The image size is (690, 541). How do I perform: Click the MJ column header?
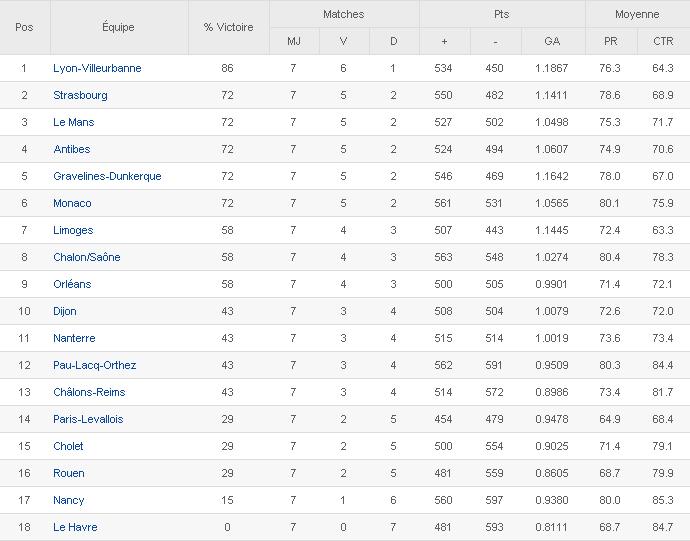click(x=294, y=41)
